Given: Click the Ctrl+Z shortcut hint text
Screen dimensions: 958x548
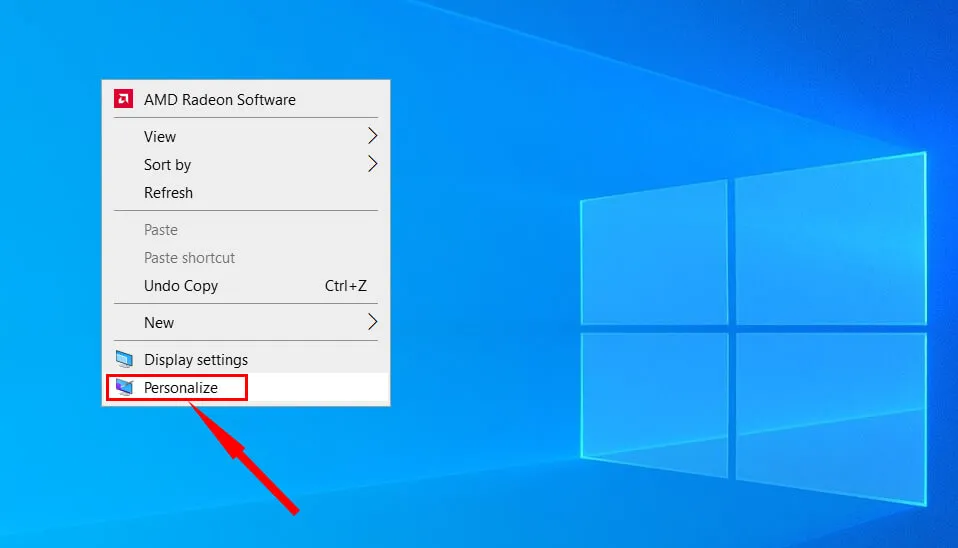Looking at the screenshot, I should coord(346,286).
